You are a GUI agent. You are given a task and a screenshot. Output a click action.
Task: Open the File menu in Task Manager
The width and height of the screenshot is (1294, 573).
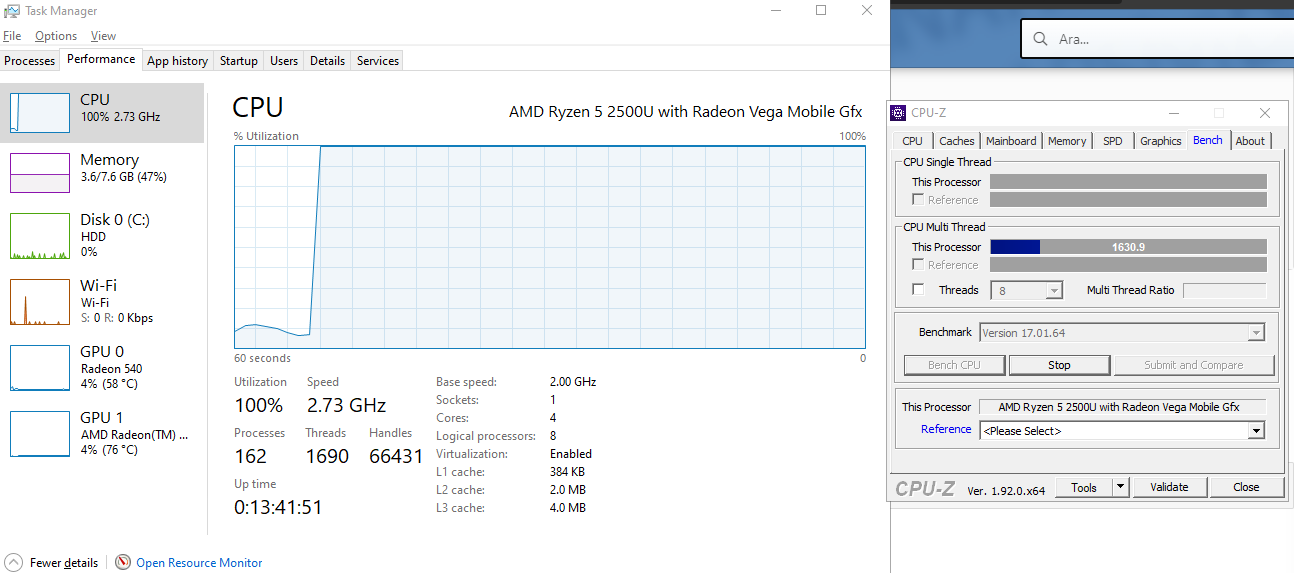pos(12,36)
